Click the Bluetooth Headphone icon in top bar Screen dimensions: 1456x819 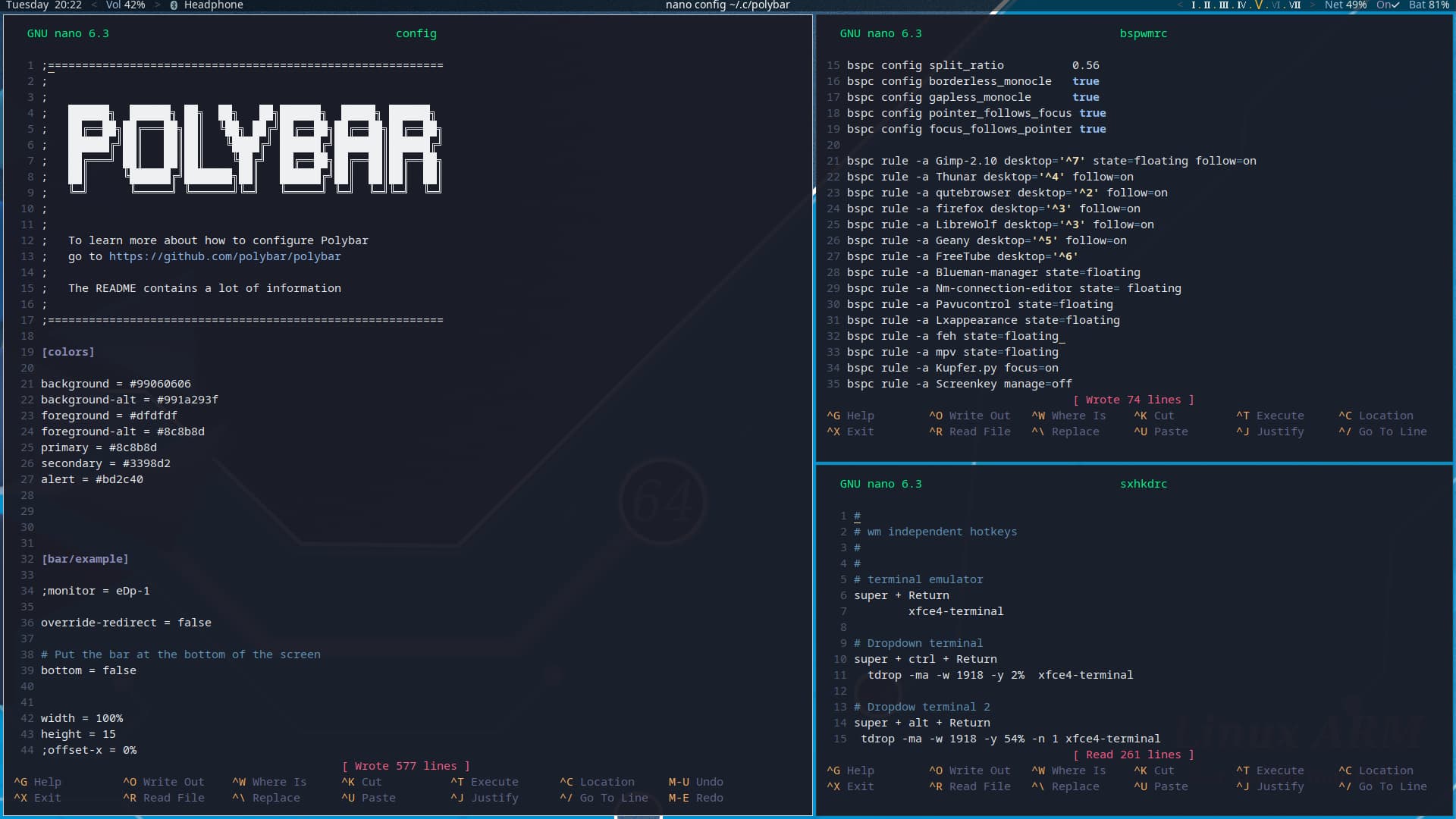(x=174, y=5)
